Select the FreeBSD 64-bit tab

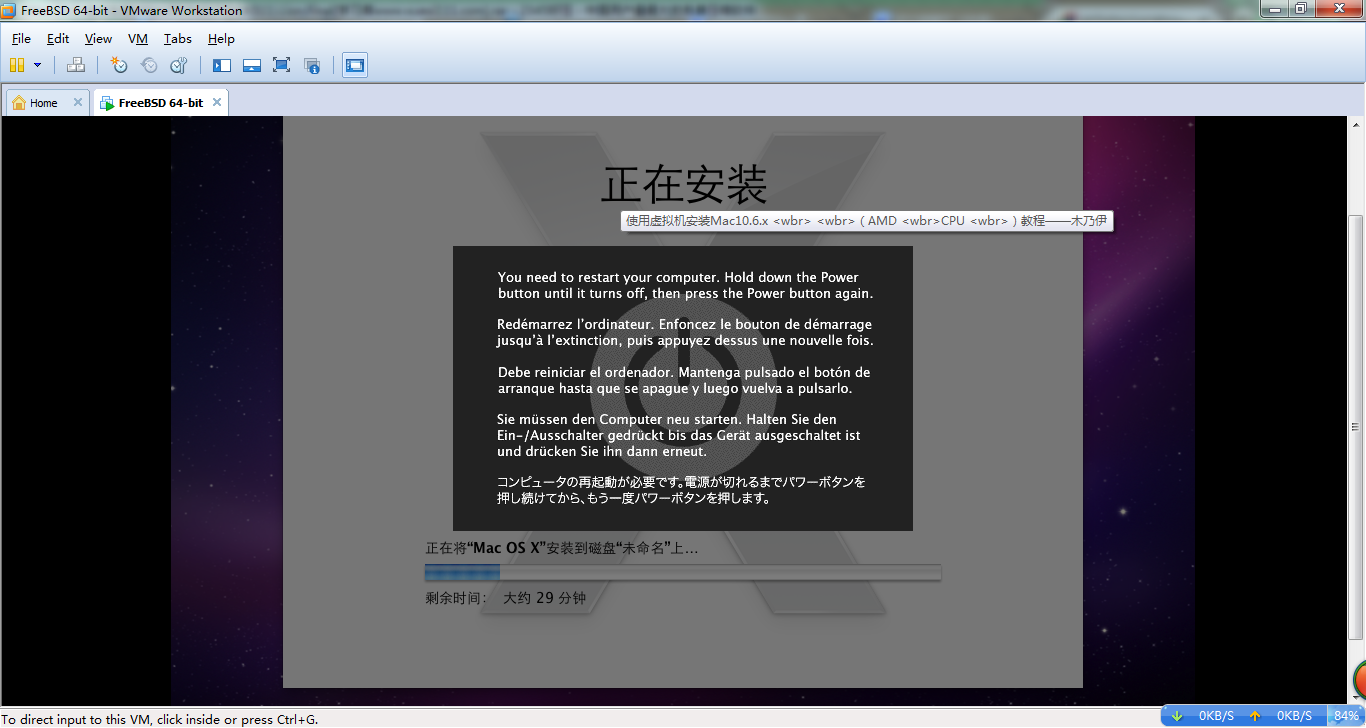160,103
